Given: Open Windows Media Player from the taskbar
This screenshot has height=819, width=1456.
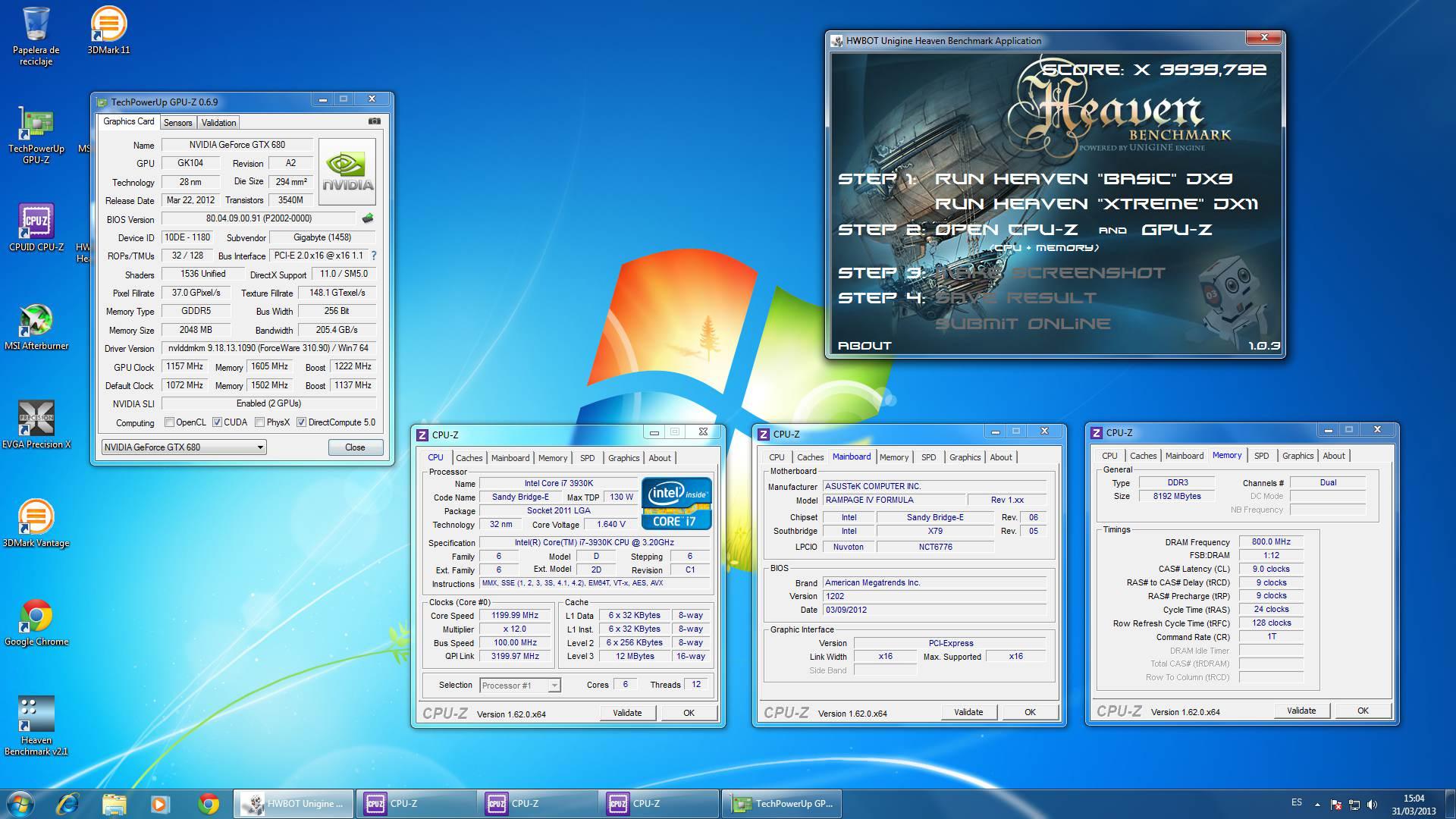Looking at the screenshot, I should tap(160, 804).
